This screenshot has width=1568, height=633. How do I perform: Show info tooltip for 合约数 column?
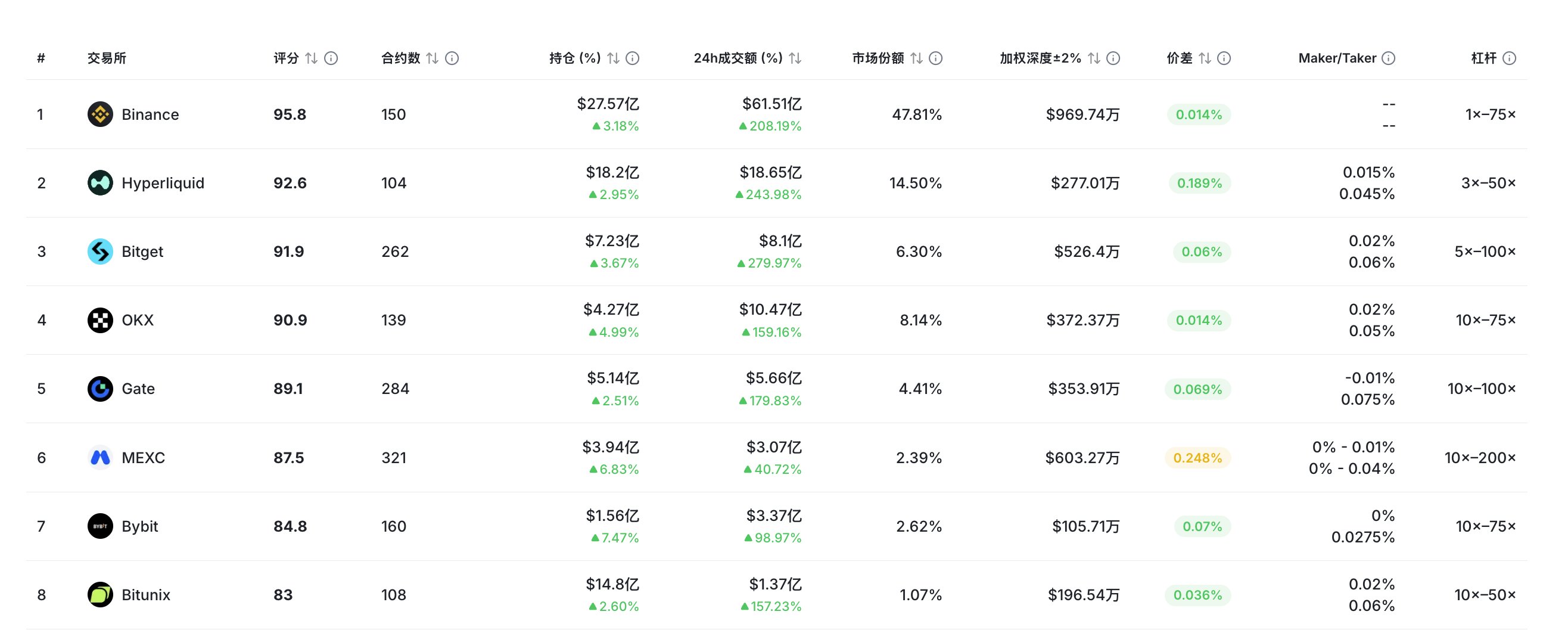click(x=452, y=58)
